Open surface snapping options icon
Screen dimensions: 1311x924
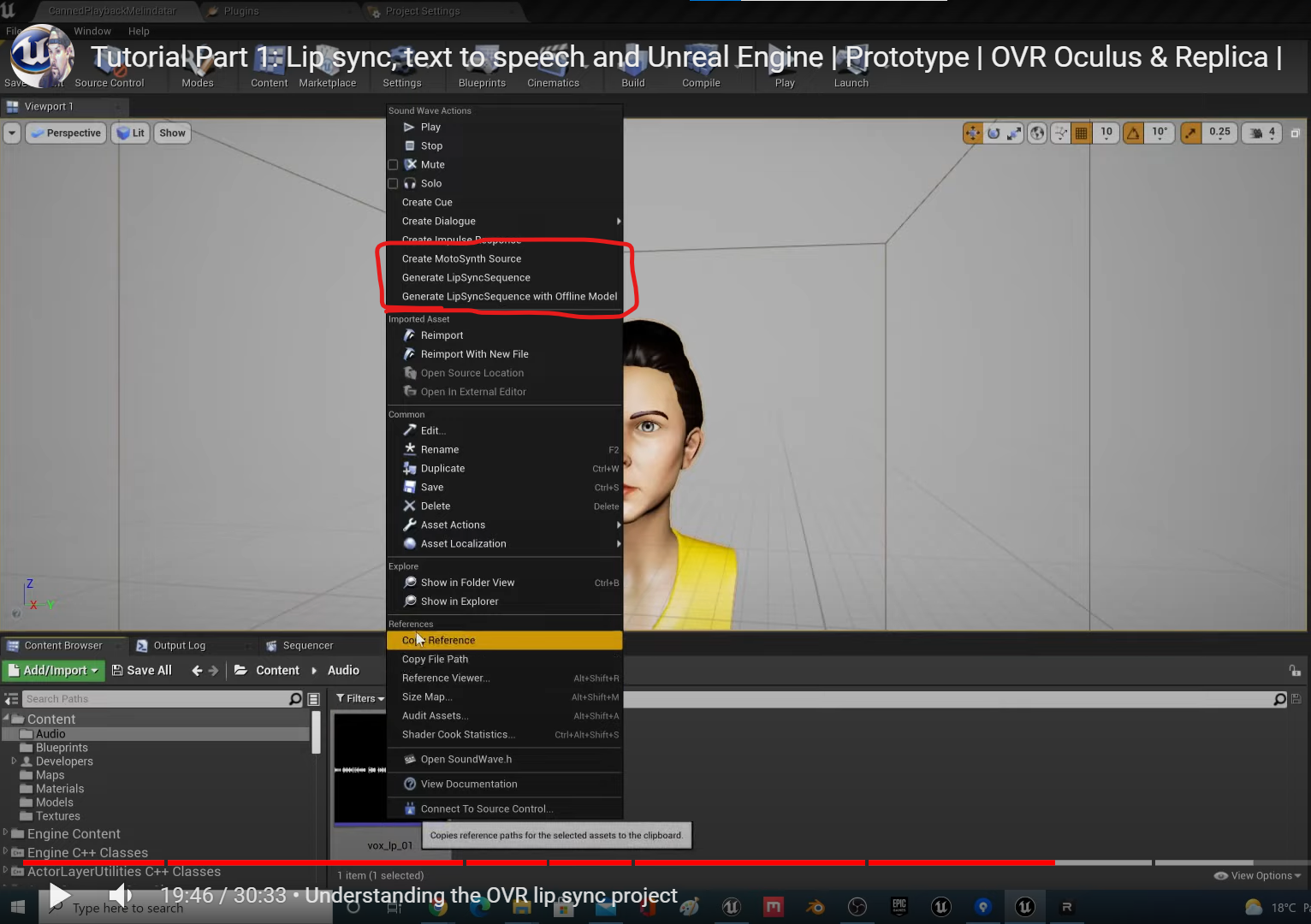point(1061,133)
